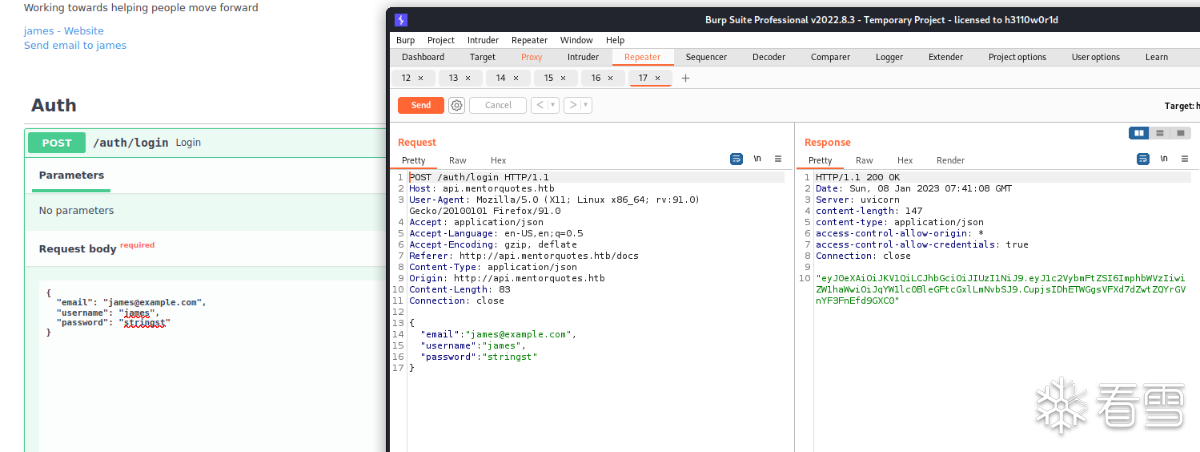The width and height of the screenshot is (1200, 452).
Task: Switch to the Comparer tab
Action: [x=830, y=57]
